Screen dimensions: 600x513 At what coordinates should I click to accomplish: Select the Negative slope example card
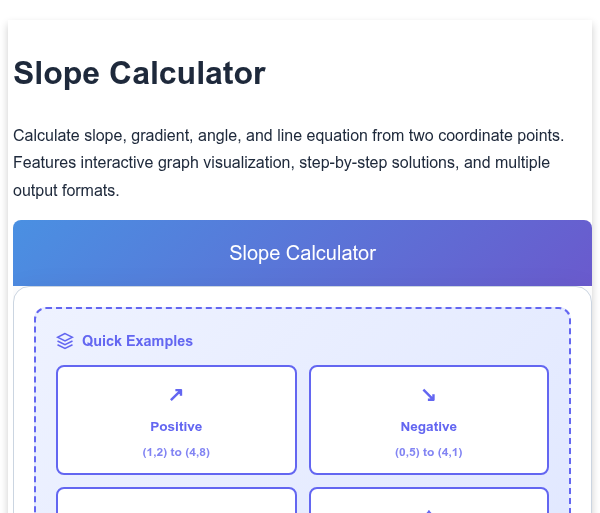click(x=429, y=420)
